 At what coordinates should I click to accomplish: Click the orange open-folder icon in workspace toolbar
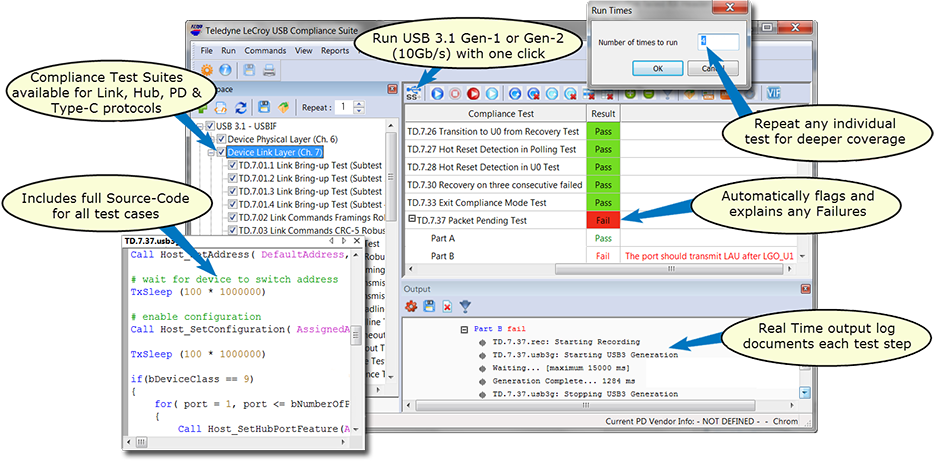[x=283, y=108]
